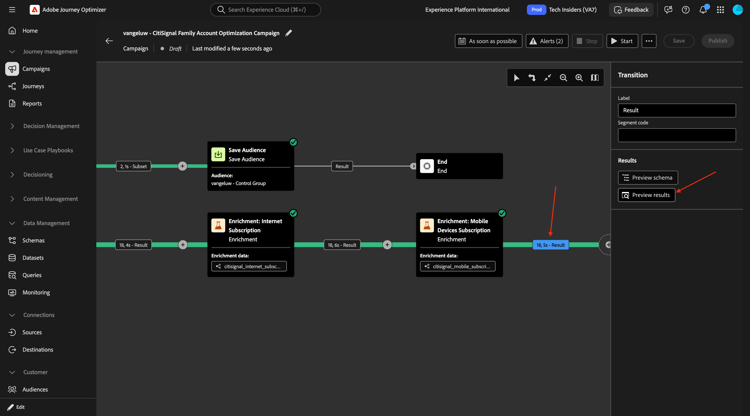
Task: Open Campaigns in the sidebar
Action: [x=36, y=69]
